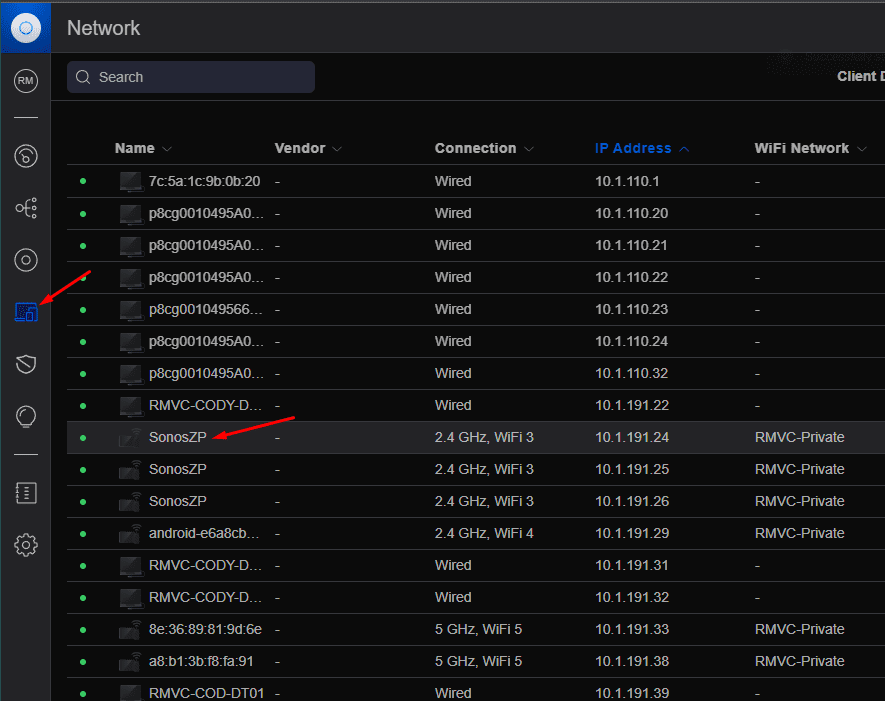The image size is (885, 701).
Task: Open the Client Devices tab label
Action: [860, 76]
